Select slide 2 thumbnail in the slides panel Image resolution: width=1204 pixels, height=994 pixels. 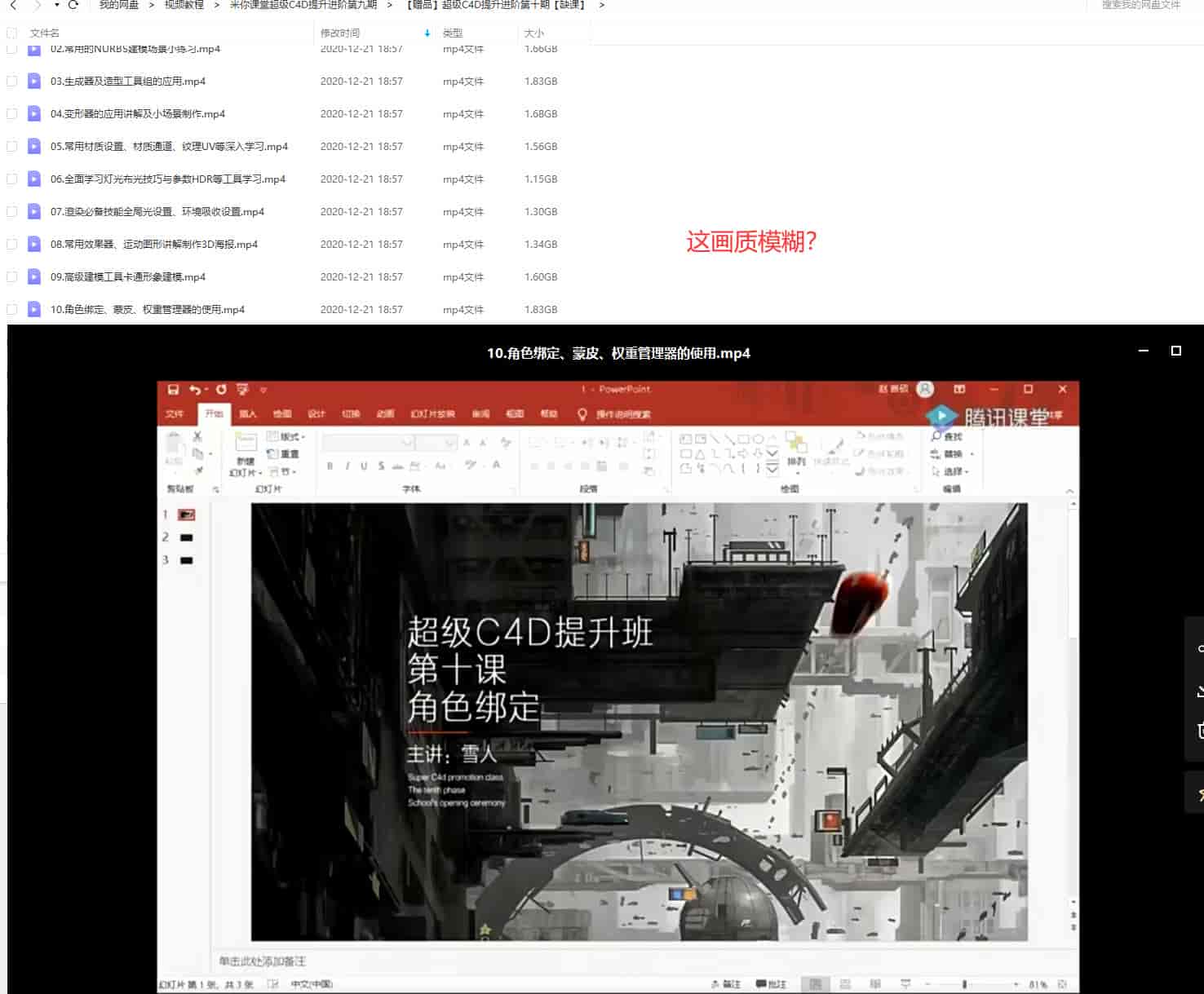pos(186,537)
